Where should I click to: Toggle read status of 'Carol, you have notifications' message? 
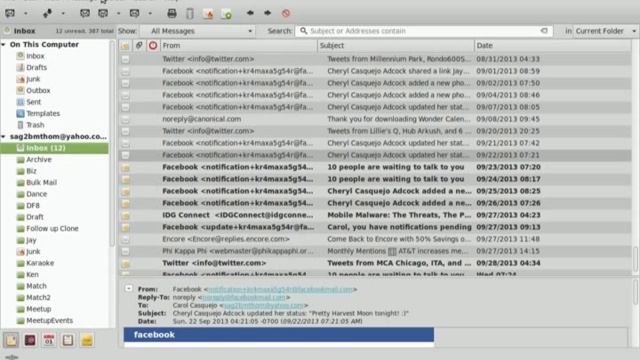pyautogui.click(x=125, y=227)
